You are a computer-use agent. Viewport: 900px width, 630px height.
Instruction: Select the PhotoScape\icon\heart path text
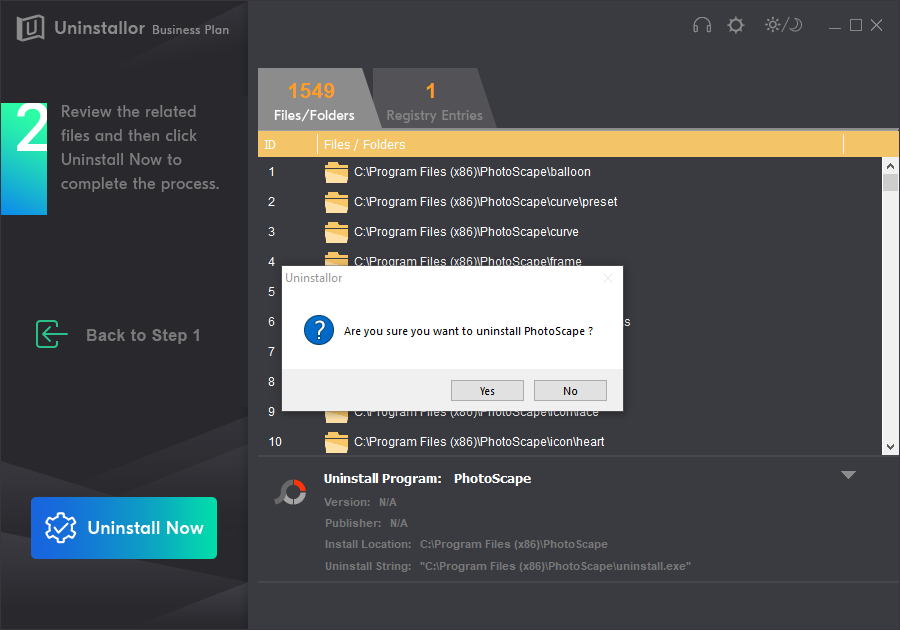(x=479, y=441)
